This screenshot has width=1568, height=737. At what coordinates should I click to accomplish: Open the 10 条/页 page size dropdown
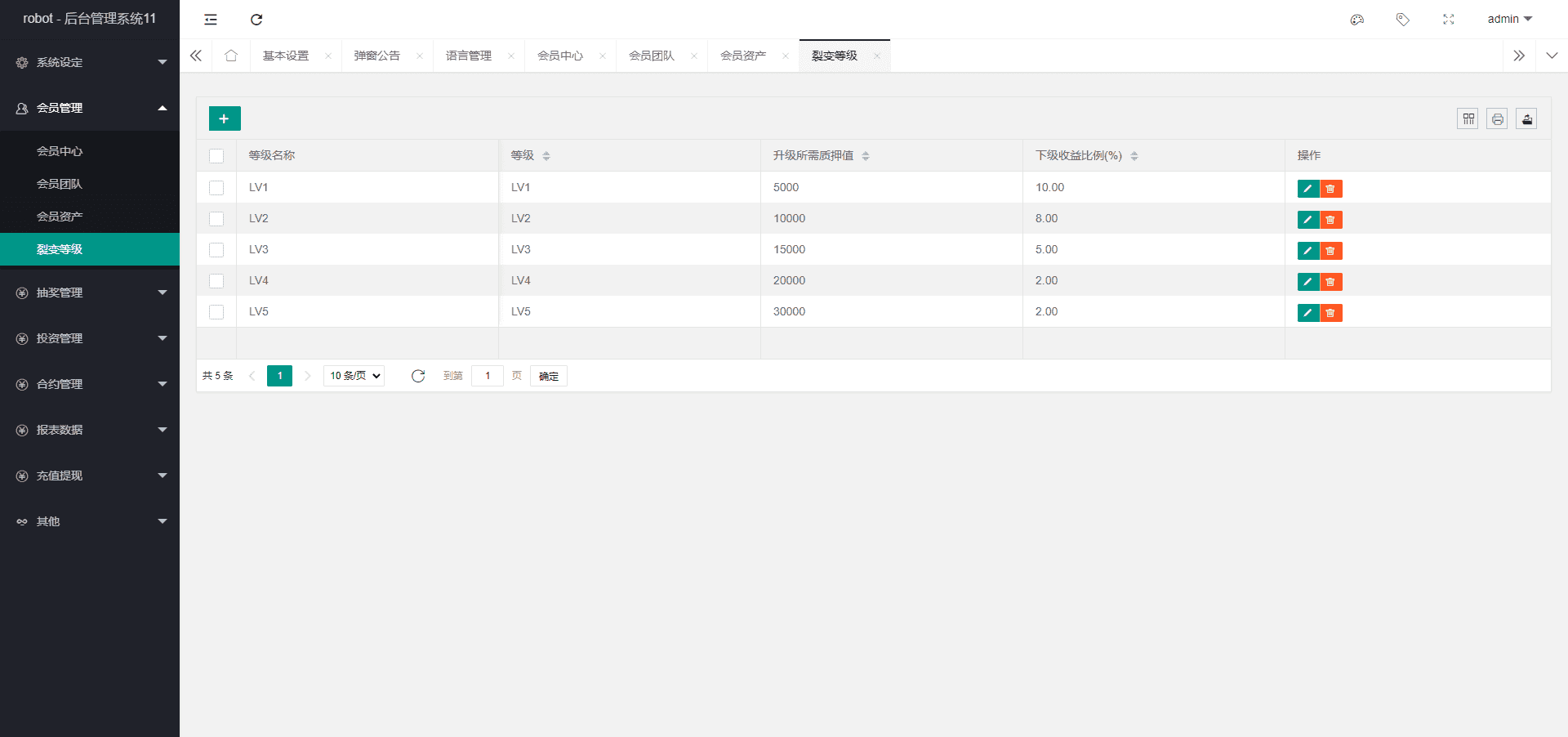click(354, 376)
